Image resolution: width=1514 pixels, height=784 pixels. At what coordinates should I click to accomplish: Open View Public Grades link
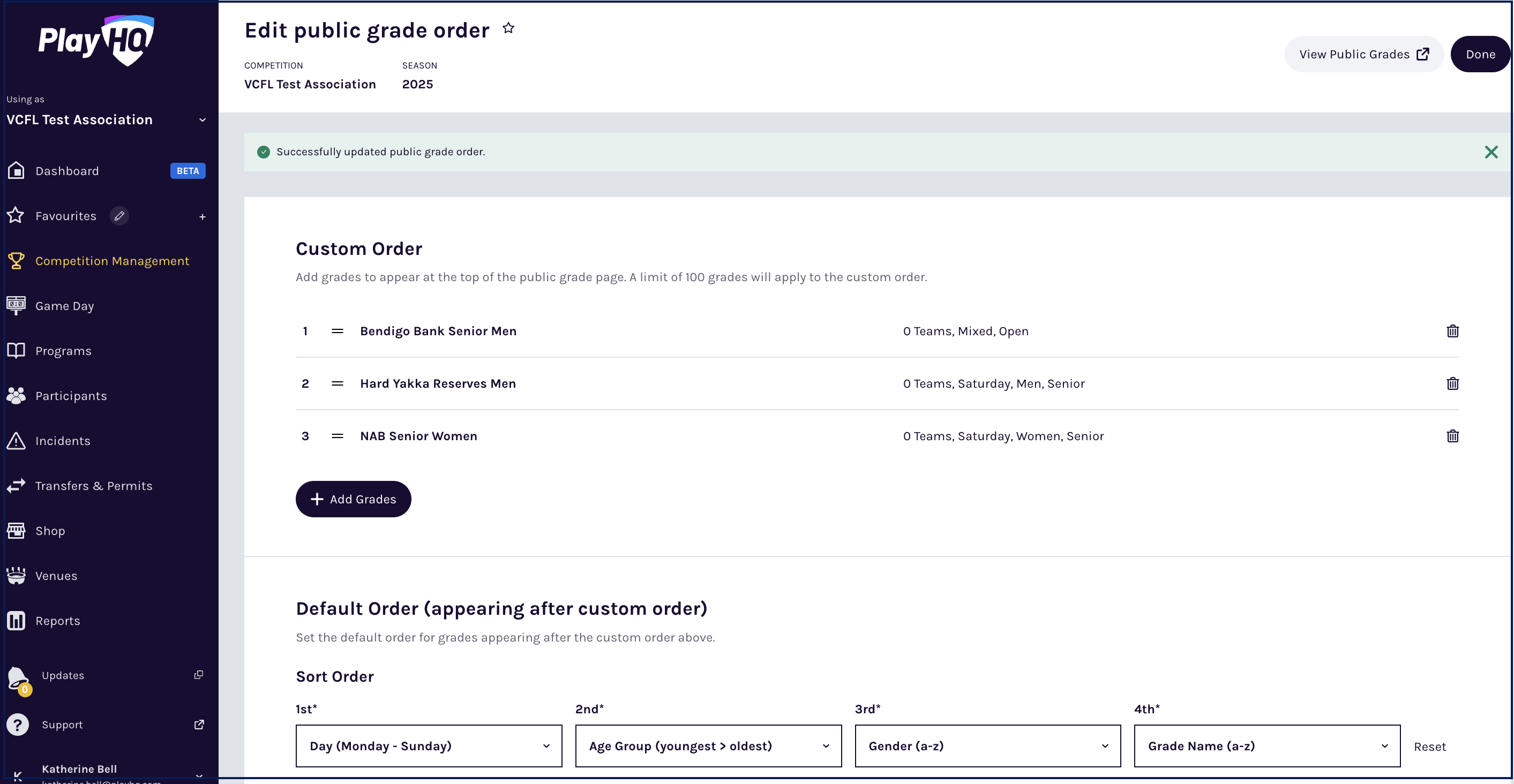click(x=1363, y=54)
